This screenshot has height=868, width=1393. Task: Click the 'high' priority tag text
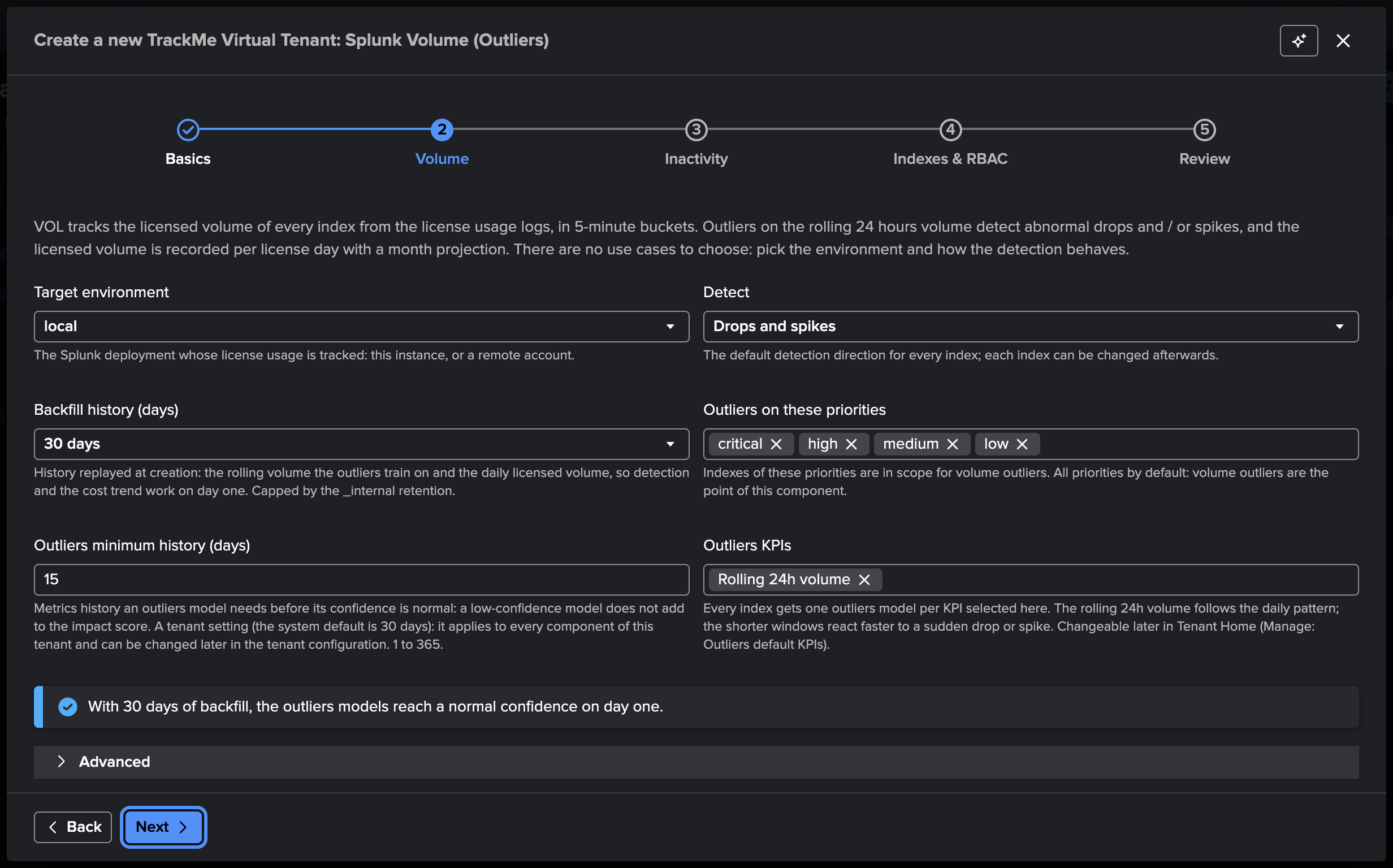click(x=822, y=444)
